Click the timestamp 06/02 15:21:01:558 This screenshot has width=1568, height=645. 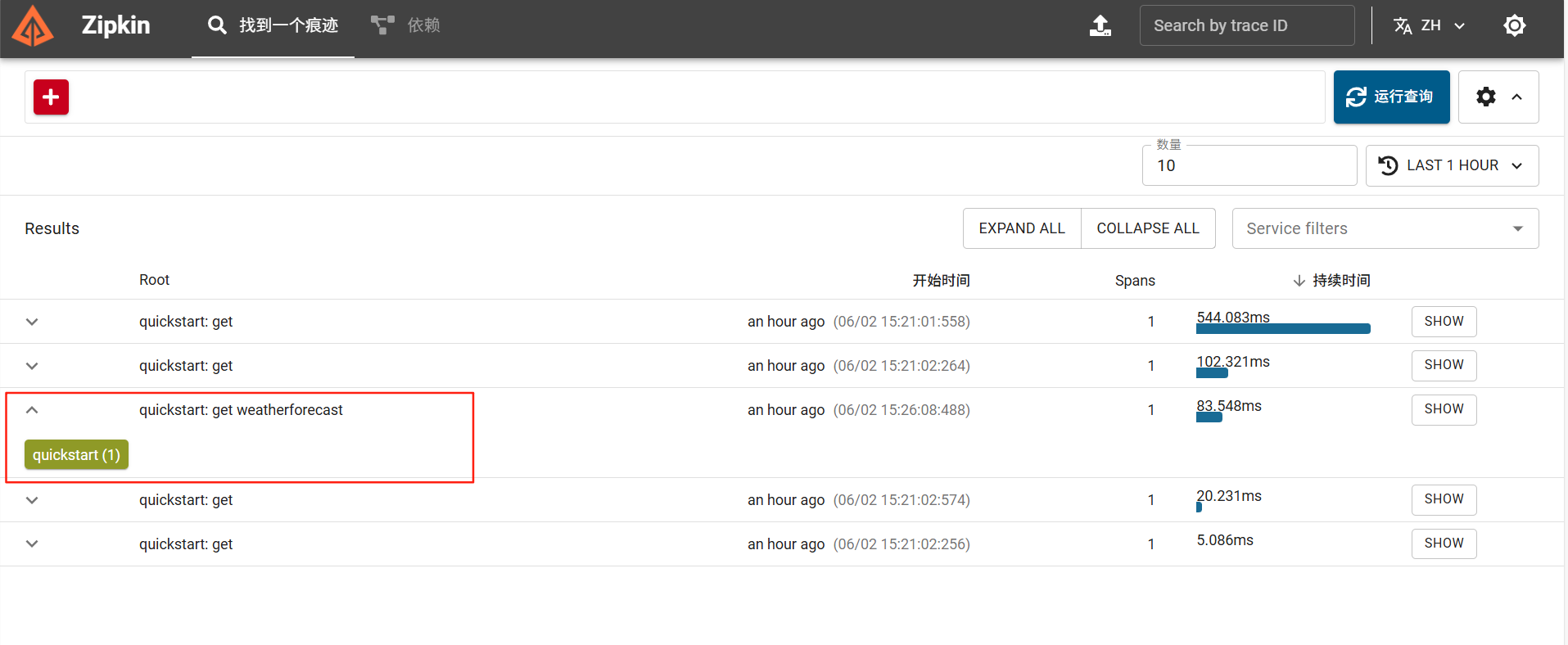pos(901,322)
